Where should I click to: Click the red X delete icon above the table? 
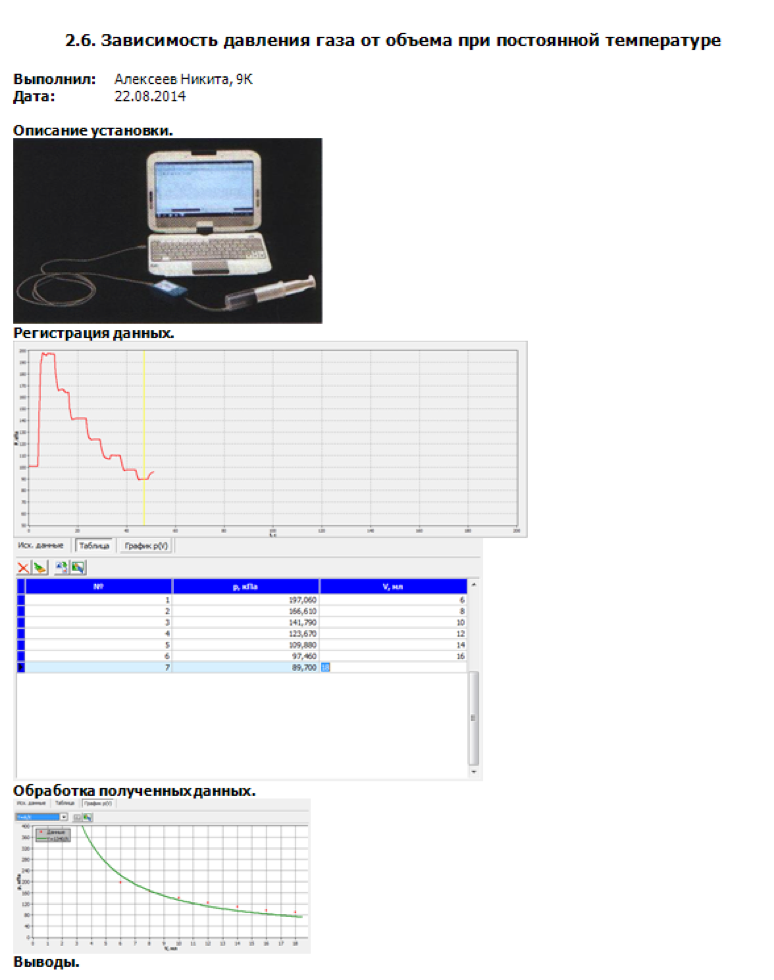click(24, 567)
